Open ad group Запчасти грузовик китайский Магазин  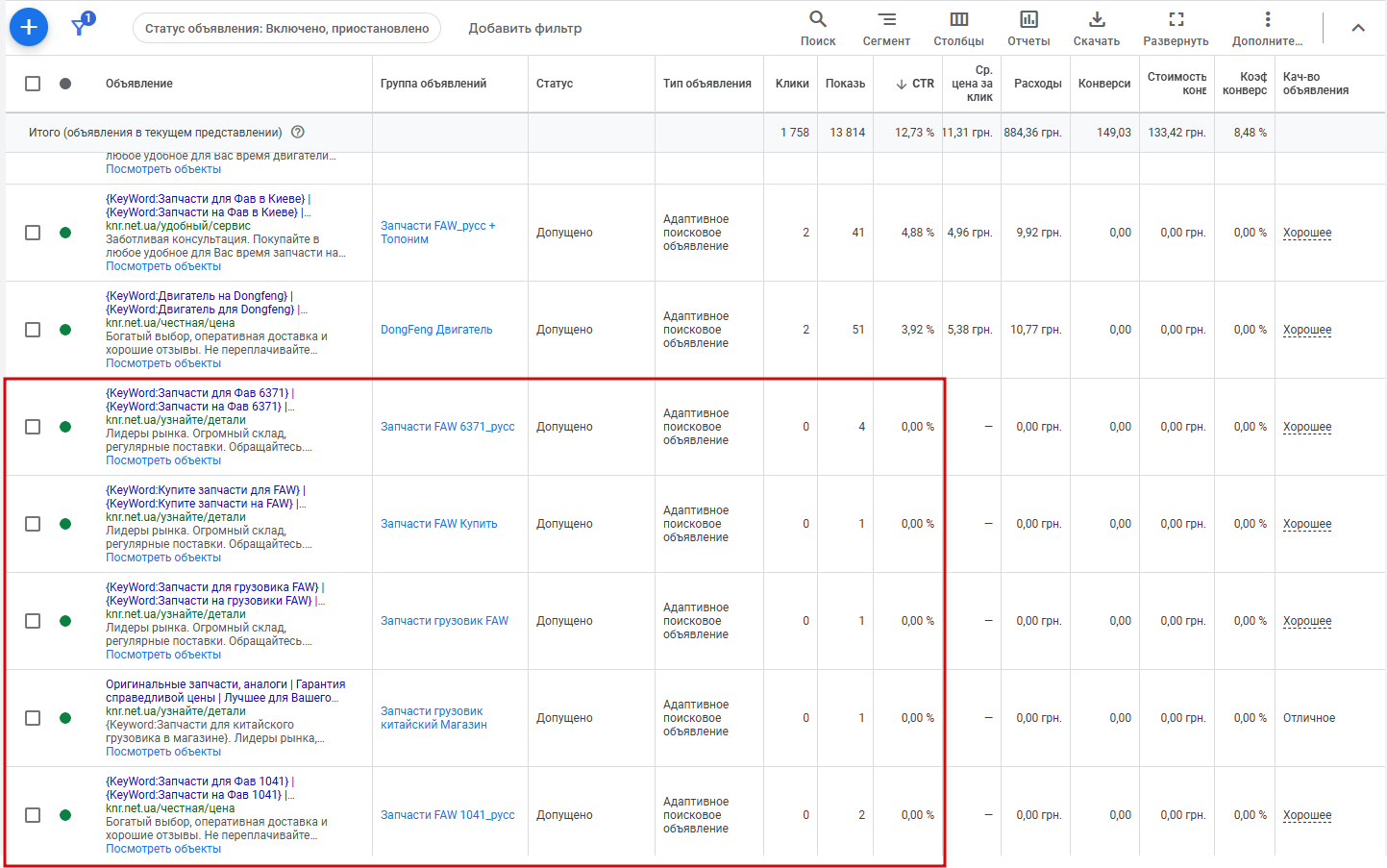(x=433, y=718)
